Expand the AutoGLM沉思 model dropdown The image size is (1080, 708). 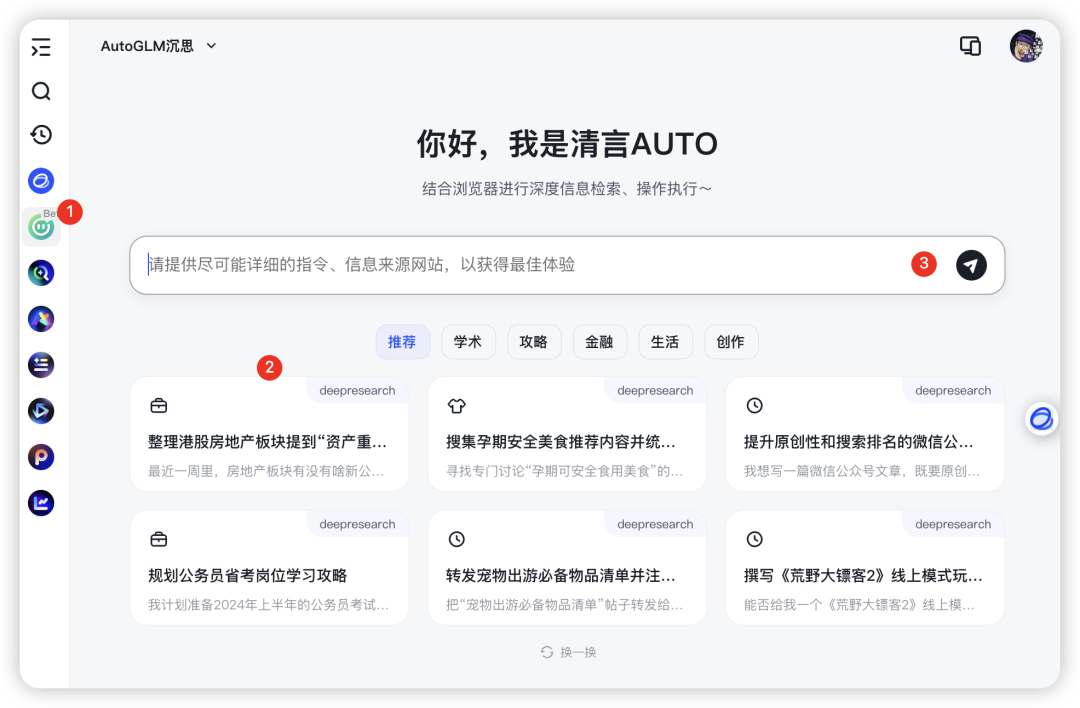pyautogui.click(x=159, y=45)
